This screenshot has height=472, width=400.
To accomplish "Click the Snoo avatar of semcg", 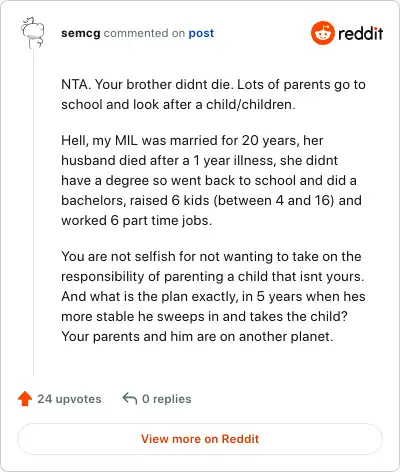I will [33, 33].
